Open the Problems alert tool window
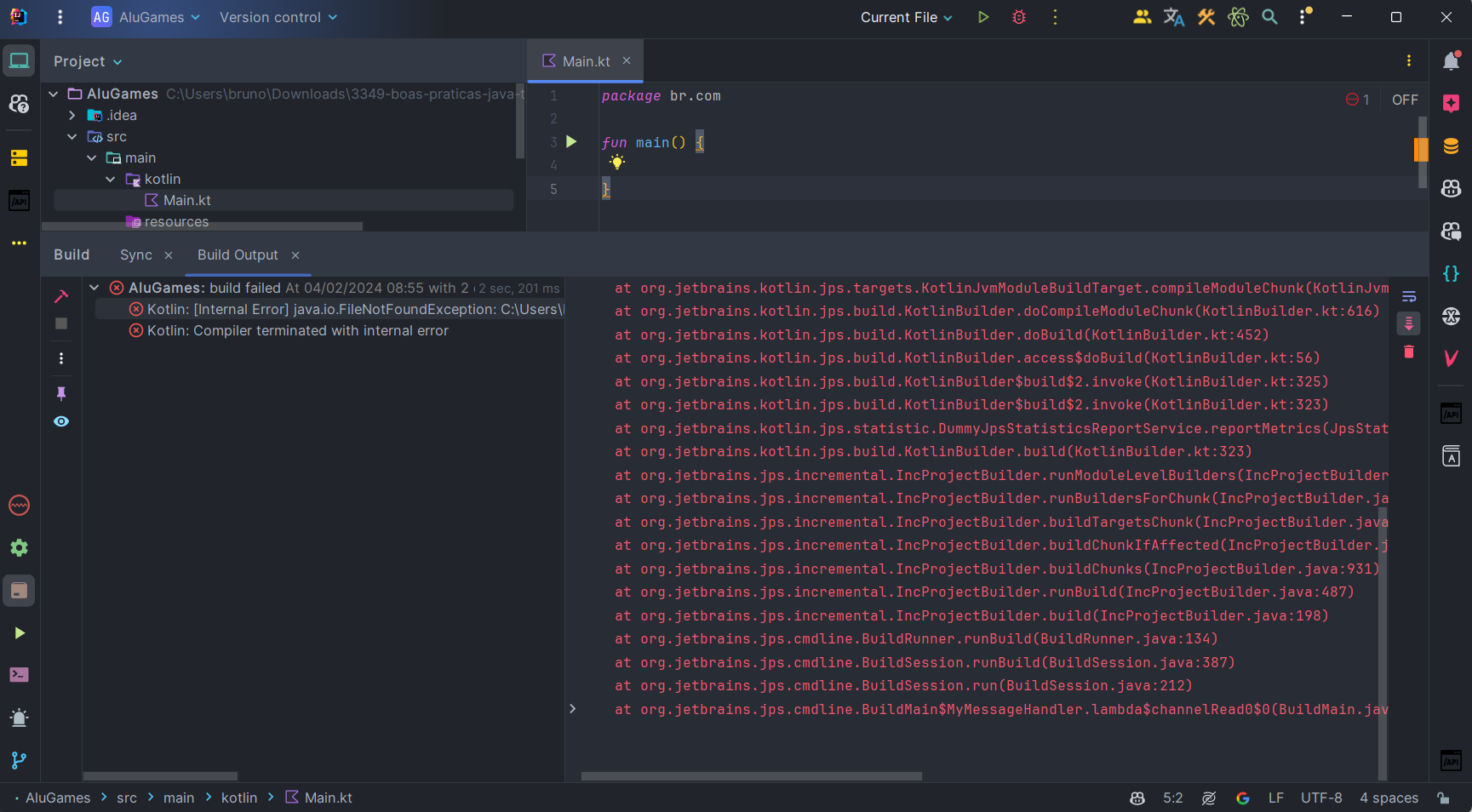 [19, 718]
